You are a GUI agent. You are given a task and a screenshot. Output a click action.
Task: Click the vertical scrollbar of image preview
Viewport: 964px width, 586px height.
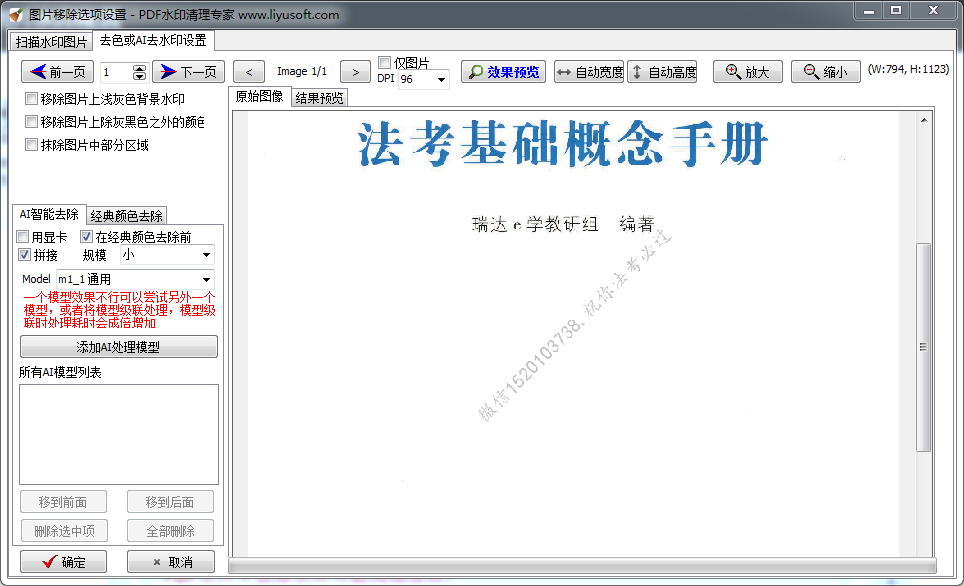click(924, 347)
